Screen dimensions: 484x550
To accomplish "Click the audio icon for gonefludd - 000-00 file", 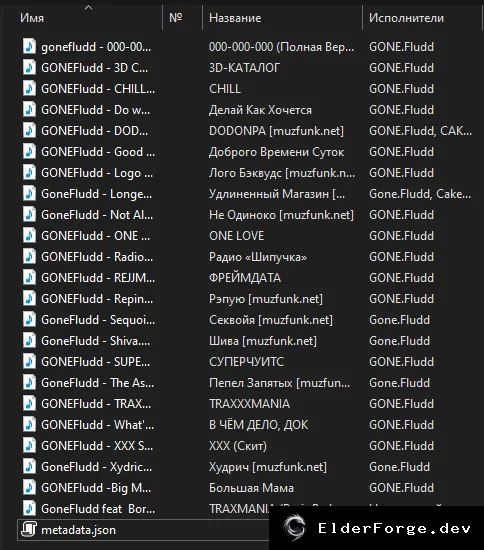I will pyautogui.click(x=29, y=46).
